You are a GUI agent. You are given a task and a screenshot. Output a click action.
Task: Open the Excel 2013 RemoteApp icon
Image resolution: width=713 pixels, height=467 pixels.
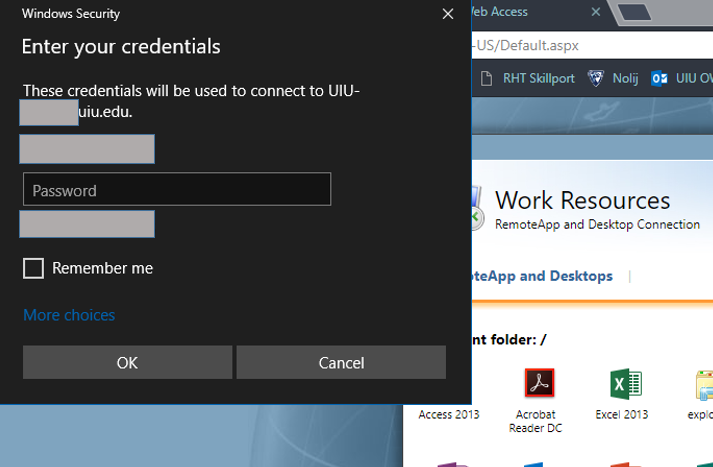pos(625,385)
